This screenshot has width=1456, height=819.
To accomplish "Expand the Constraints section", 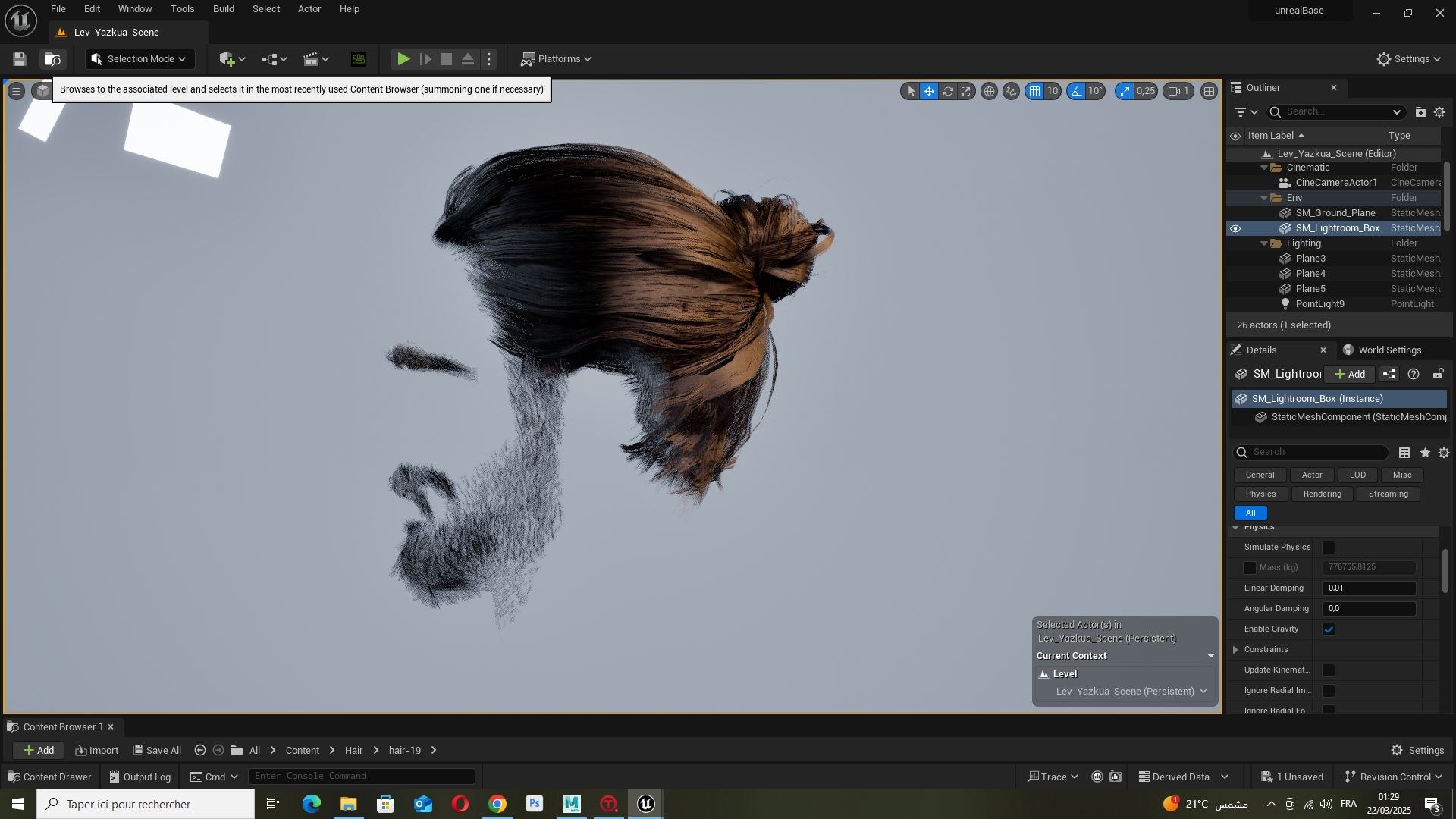I will click(x=1236, y=650).
